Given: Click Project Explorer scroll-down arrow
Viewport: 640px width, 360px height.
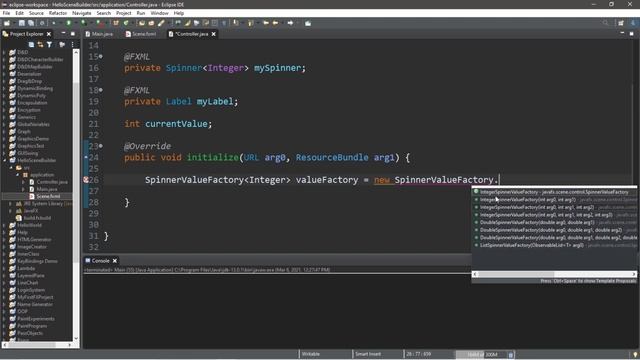Looking at the screenshot, I should point(76,338).
